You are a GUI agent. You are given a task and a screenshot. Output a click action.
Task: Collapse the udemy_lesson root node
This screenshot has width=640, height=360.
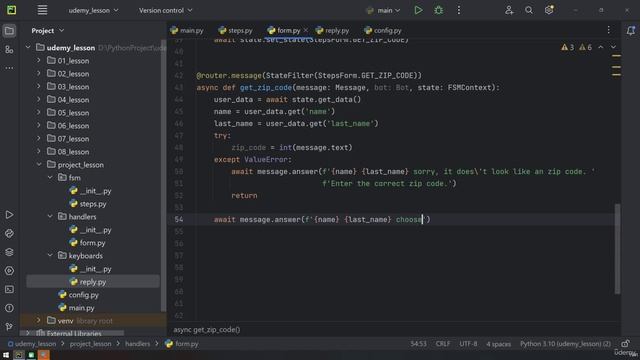[x=28, y=47]
